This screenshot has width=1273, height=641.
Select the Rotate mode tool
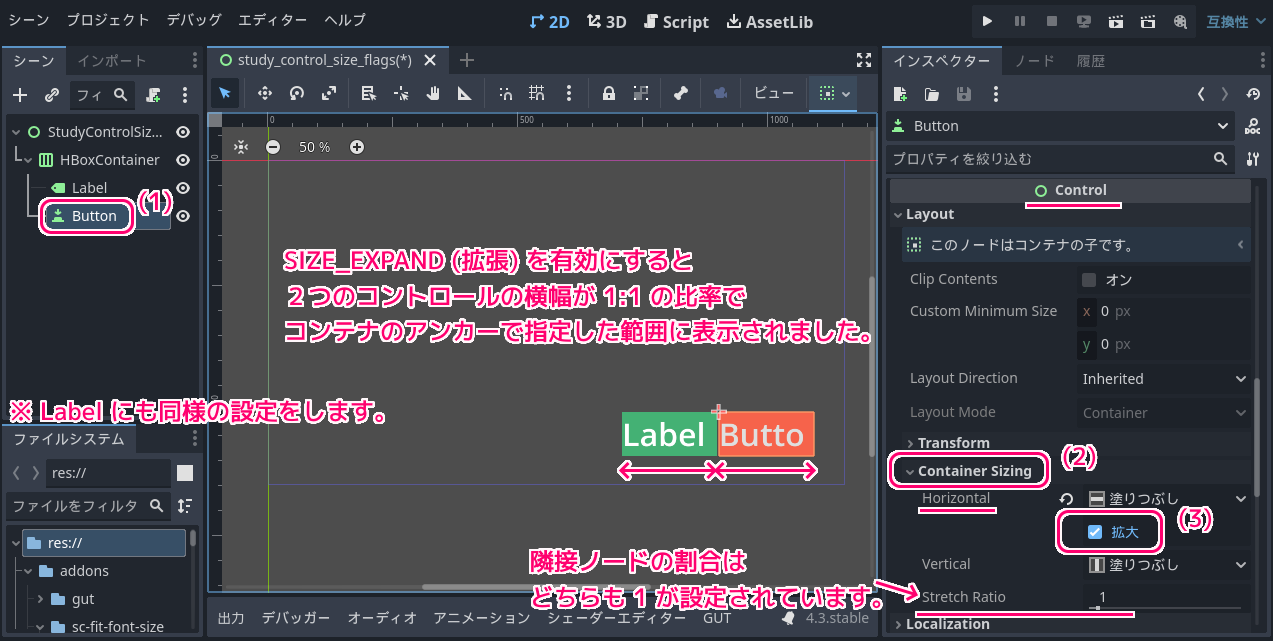tap(297, 94)
